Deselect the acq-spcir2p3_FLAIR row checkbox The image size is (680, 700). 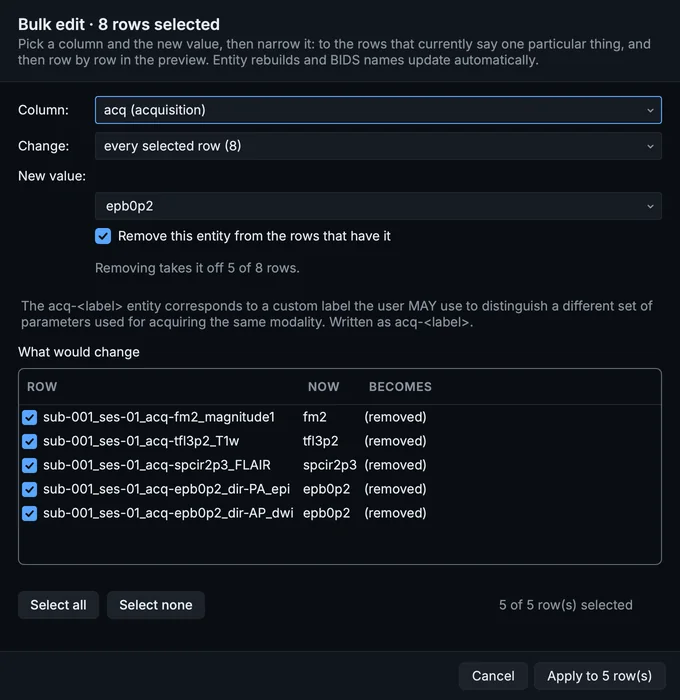click(x=29, y=465)
